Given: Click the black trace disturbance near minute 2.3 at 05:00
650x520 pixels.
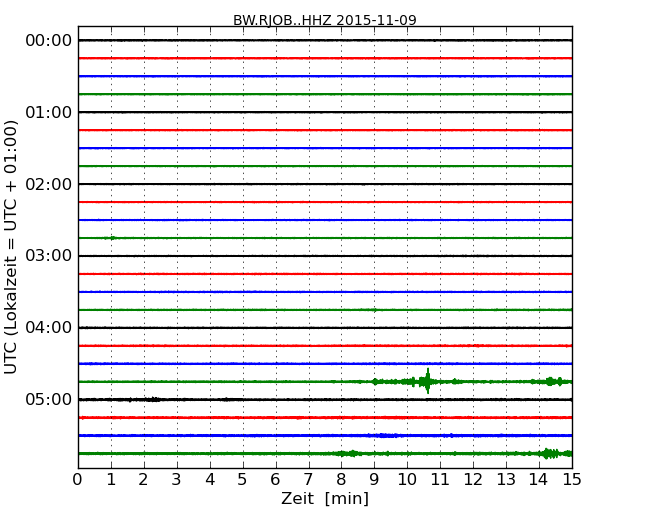Looking at the screenshot, I should [x=153, y=400].
